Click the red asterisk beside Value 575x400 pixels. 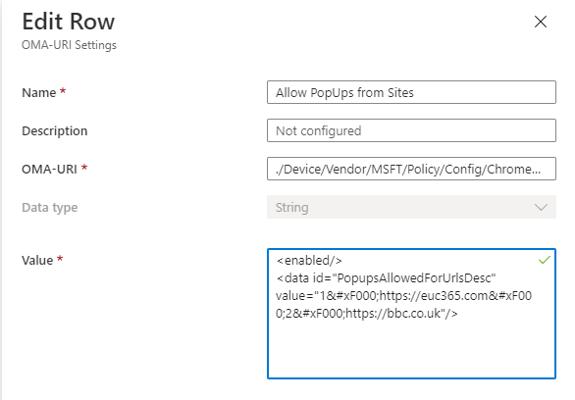60,258
